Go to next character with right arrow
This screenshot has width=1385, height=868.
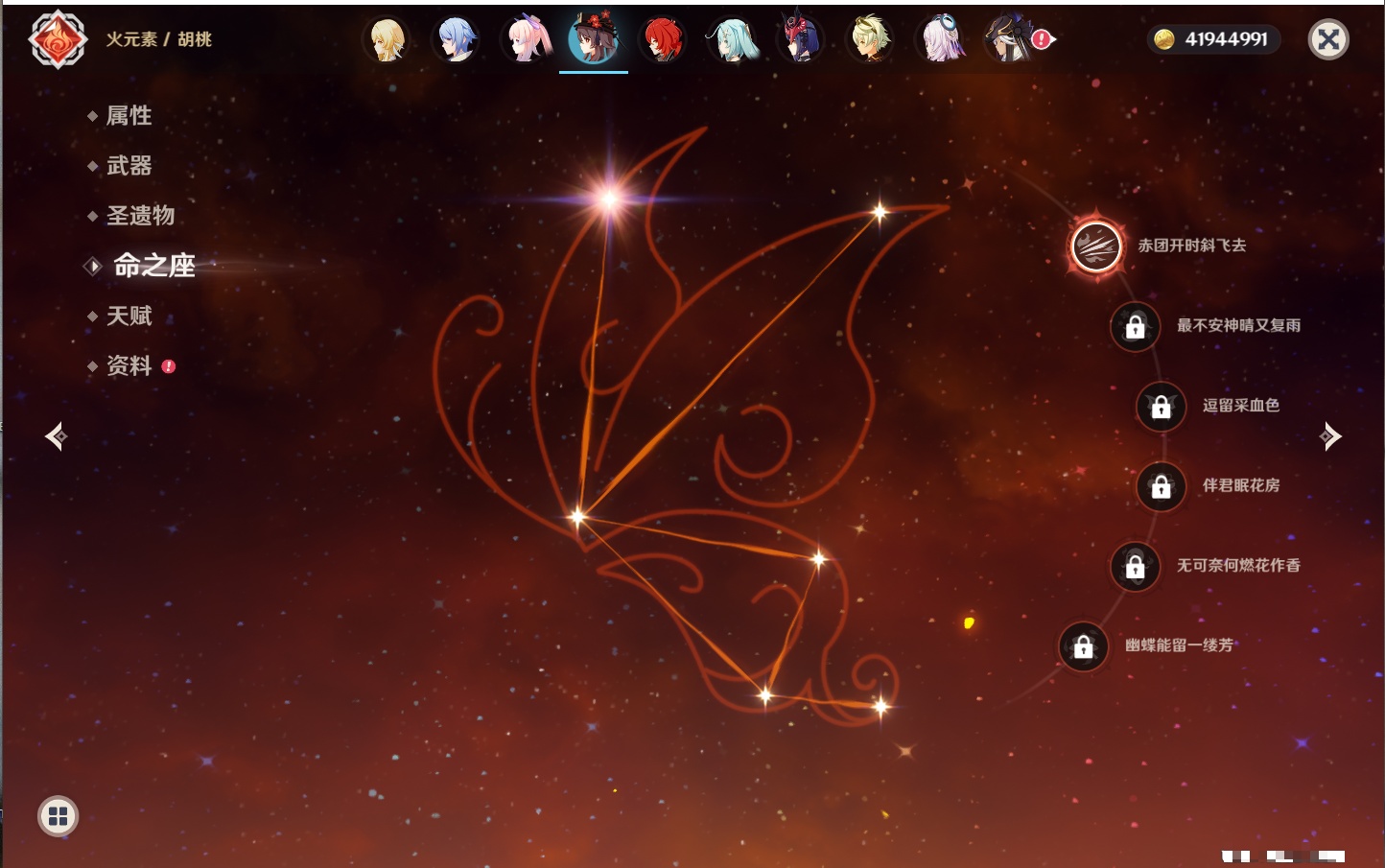[1330, 436]
